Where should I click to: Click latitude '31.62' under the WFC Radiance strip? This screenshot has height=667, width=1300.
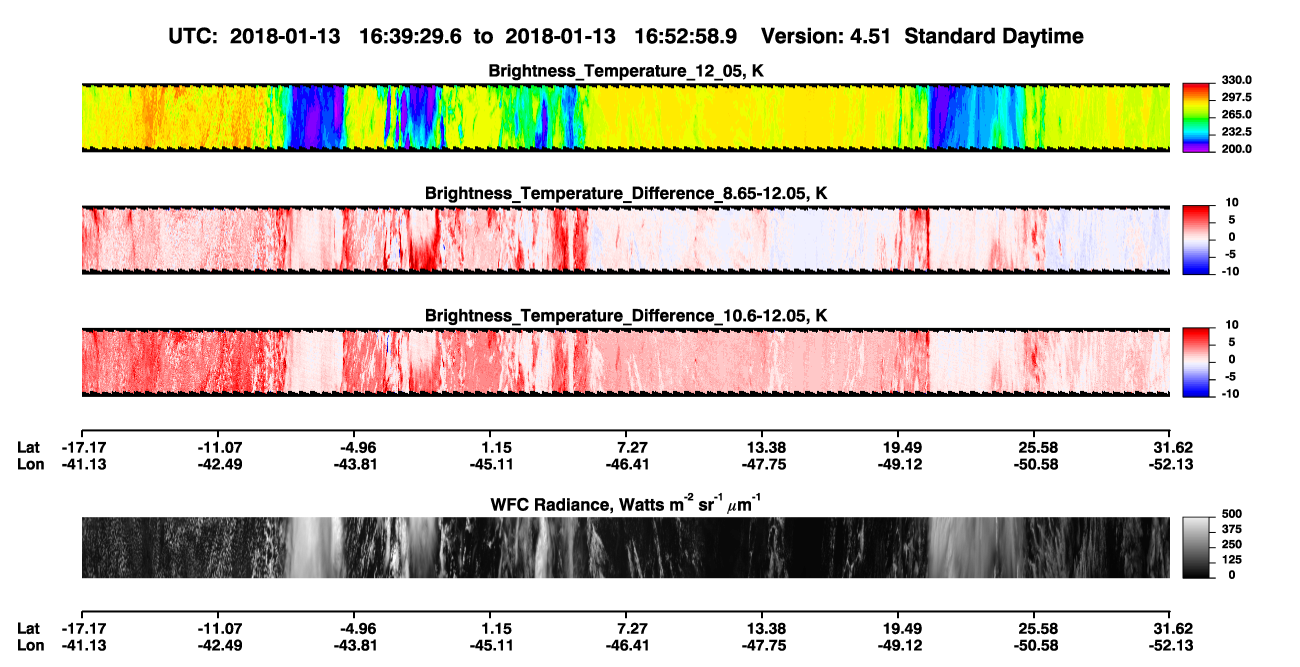(x=1172, y=629)
